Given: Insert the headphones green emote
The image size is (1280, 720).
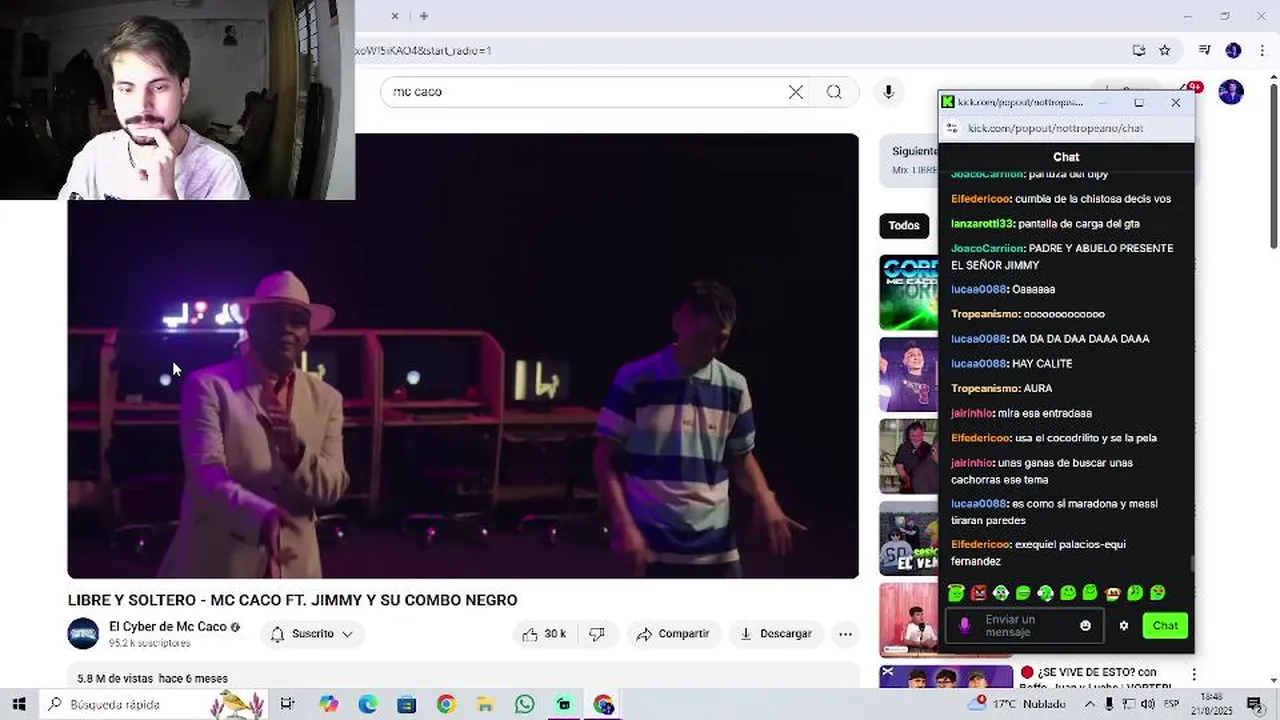Looking at the screenshot, I should click(1045, 593).
